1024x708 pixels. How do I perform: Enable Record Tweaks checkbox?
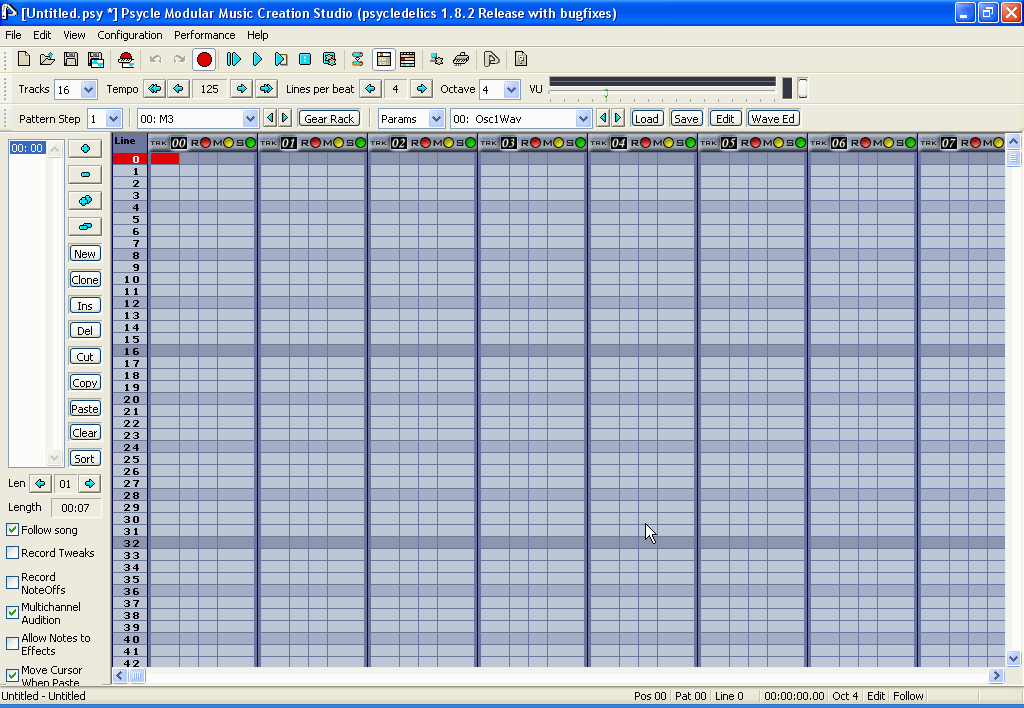click(x=12, y=553)
